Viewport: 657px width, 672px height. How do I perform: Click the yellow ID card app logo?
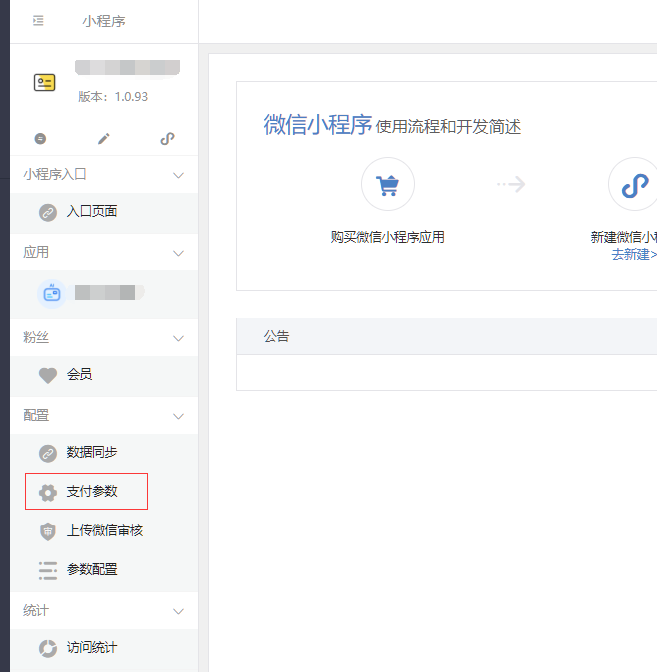(x=45, y=83)
